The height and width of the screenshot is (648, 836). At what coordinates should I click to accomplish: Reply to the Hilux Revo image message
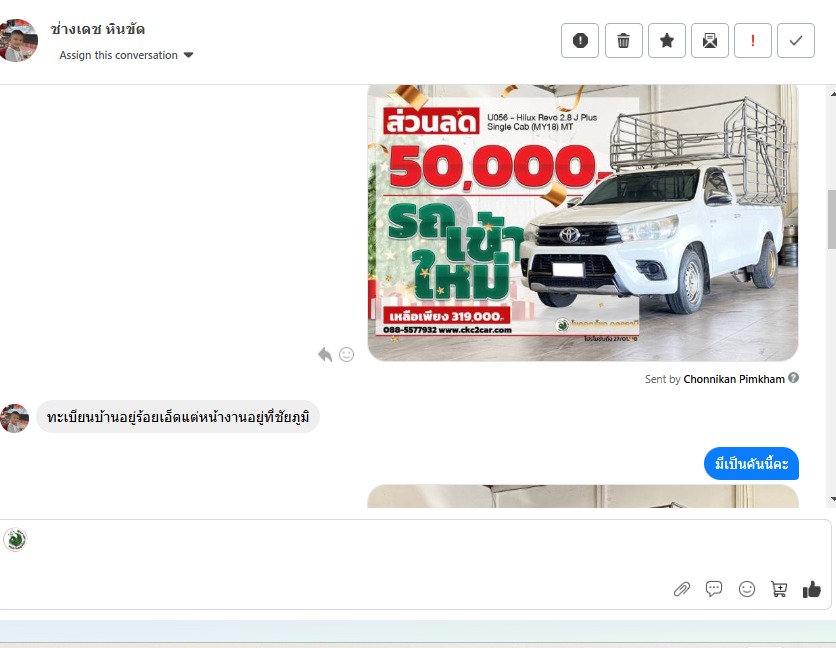325,355
